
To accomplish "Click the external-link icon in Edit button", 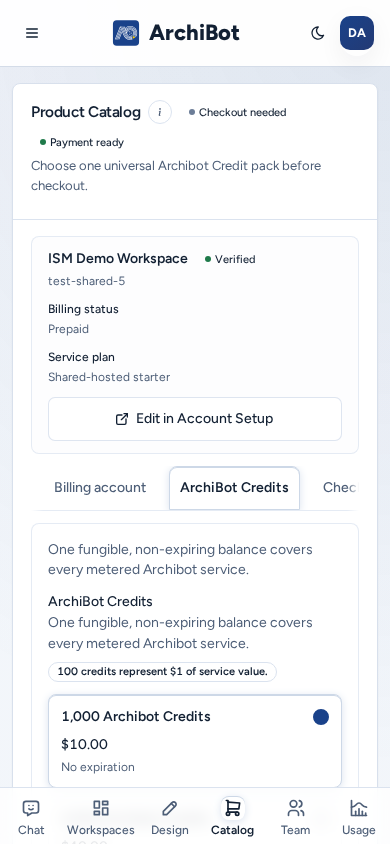I will (x=122, y=419).
